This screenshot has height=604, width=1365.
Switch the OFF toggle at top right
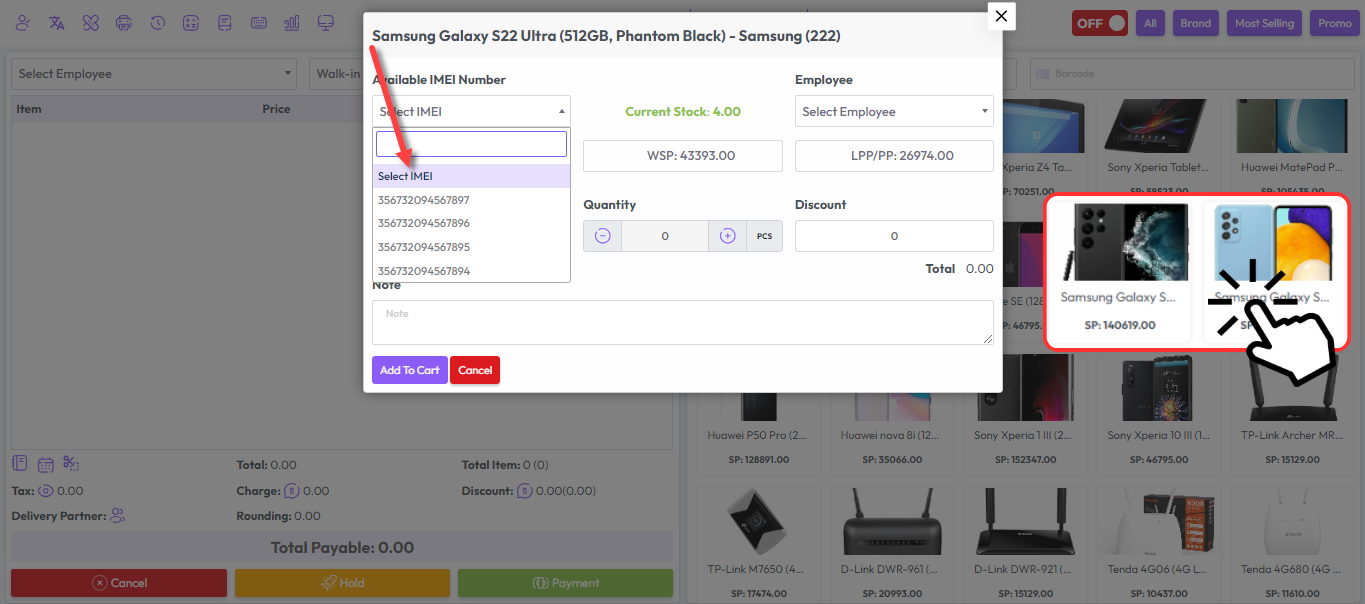(x=1099, y=22)
